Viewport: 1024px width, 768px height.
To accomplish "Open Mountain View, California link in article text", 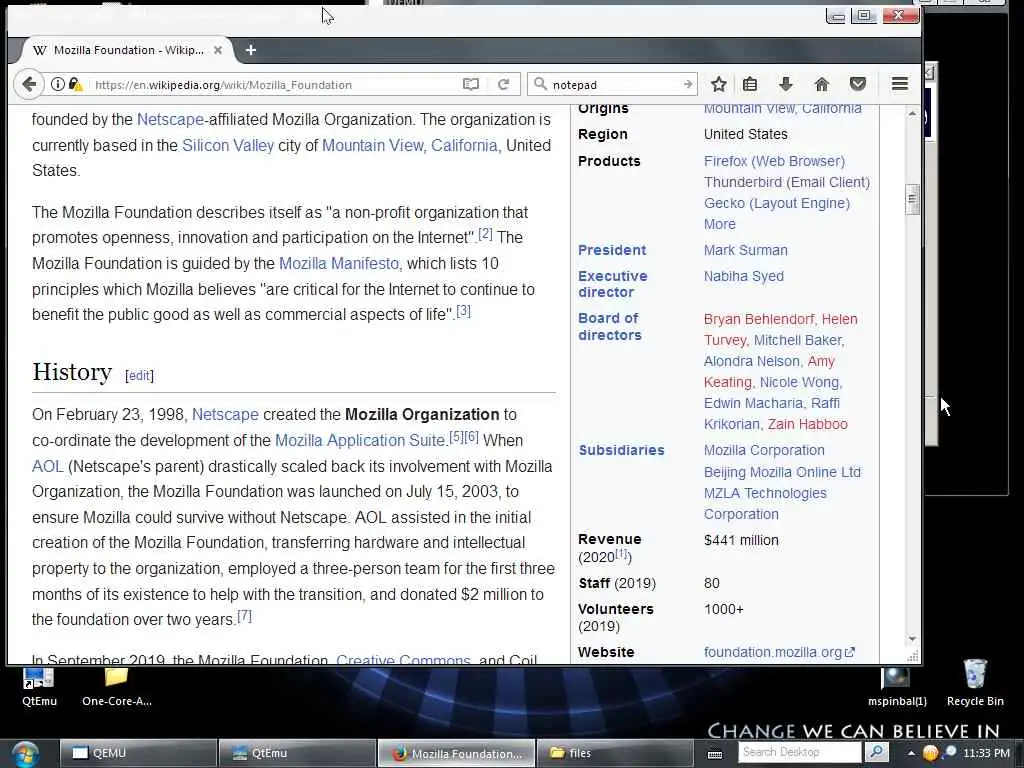I will tap(409, 146).
